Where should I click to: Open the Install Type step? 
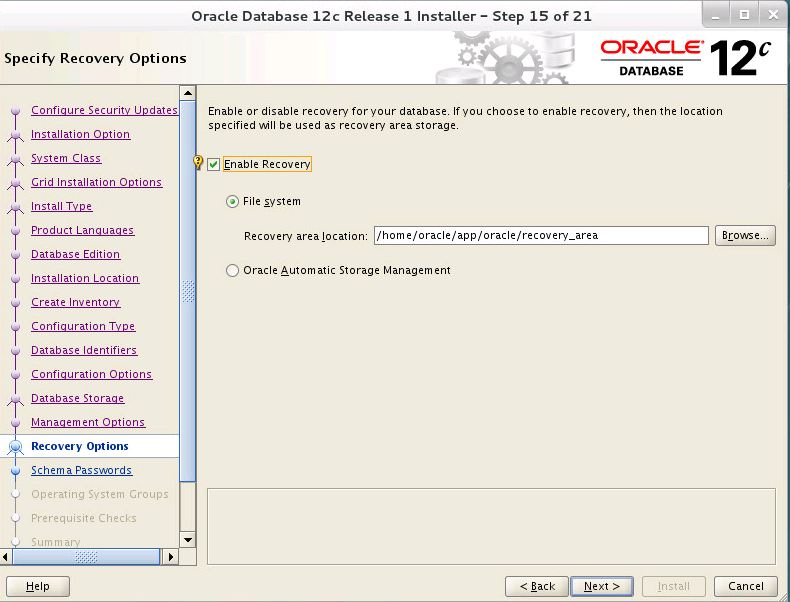click(x=61, y=207)
